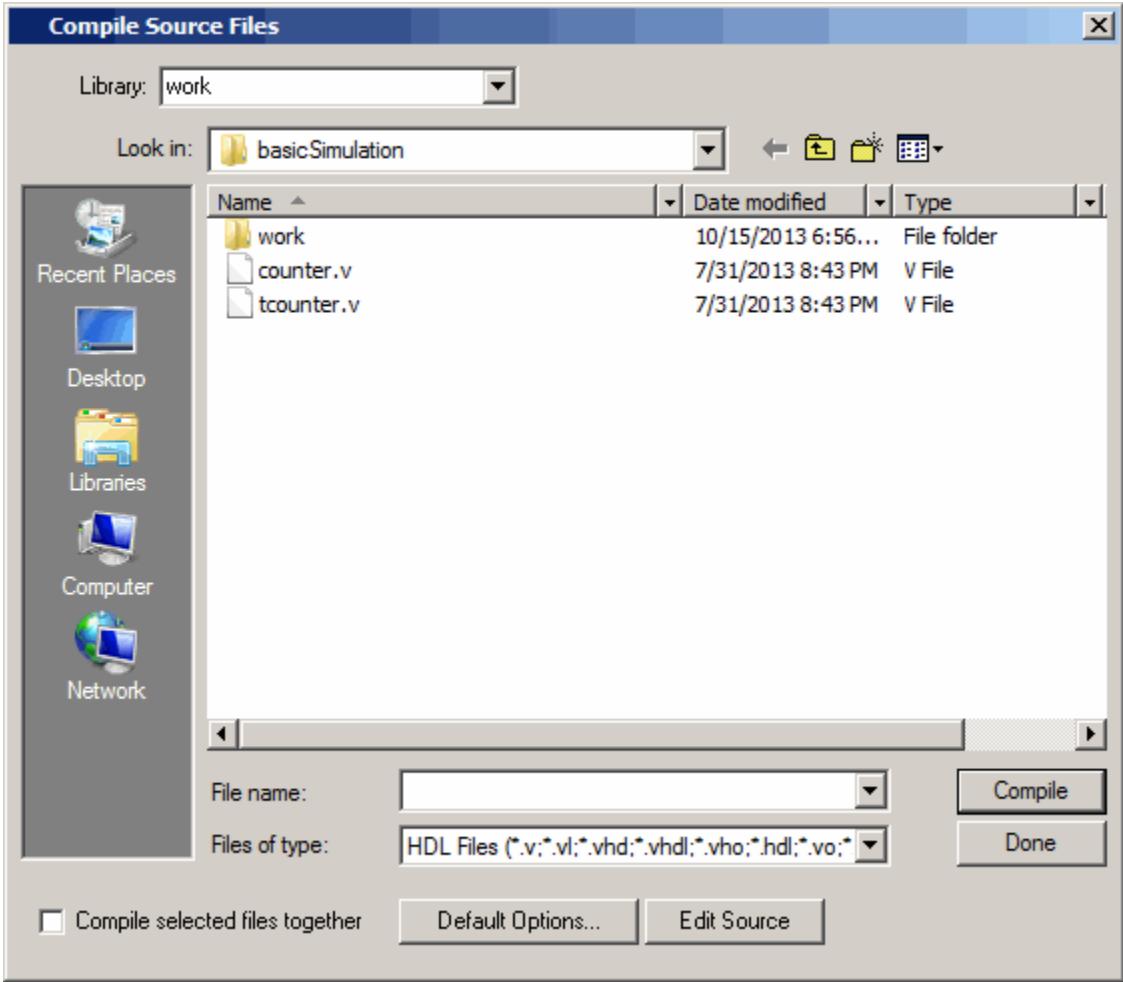The width and height of the screenshot is (1123, 982).
Task: Expand the Library dropdown
Action: [498, 87]
